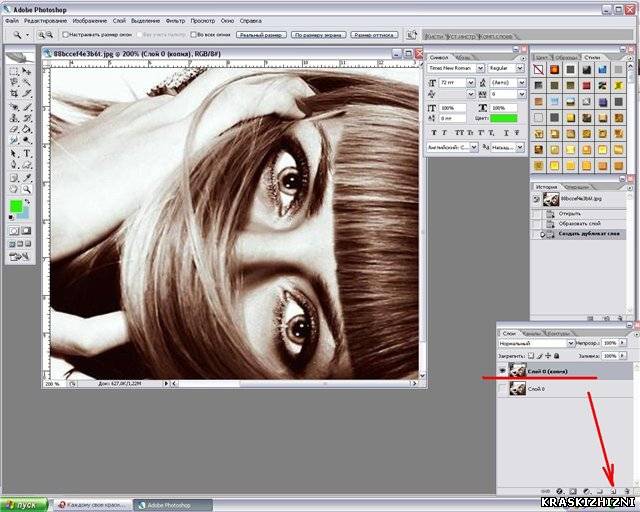Toggle lock position in Layers panel
Viewport: 640px width, 512px height.
[x=548, y=356]
